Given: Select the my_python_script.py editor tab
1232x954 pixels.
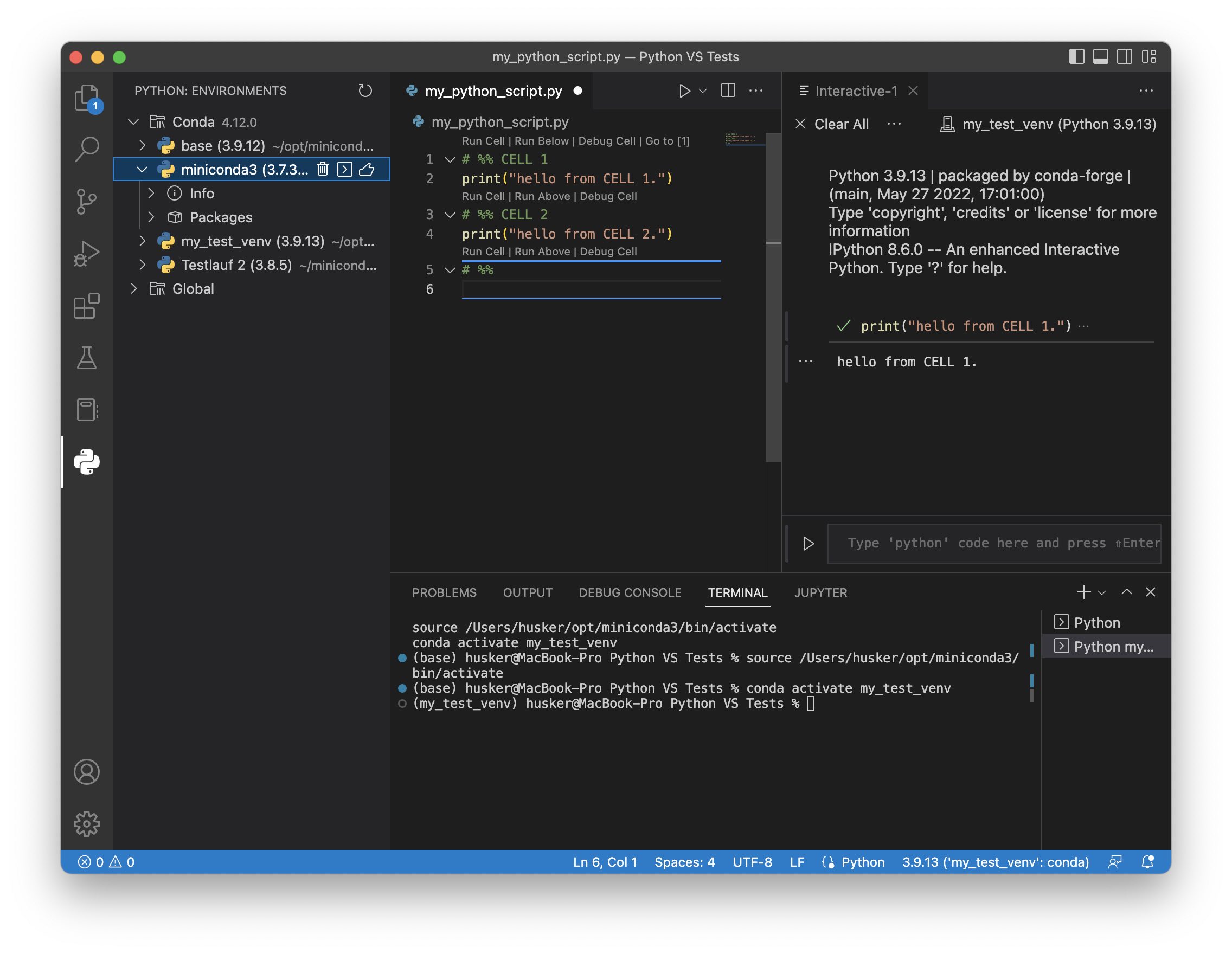Looking at the screenshot, I should pyautogui.click(x=492, y=91).
